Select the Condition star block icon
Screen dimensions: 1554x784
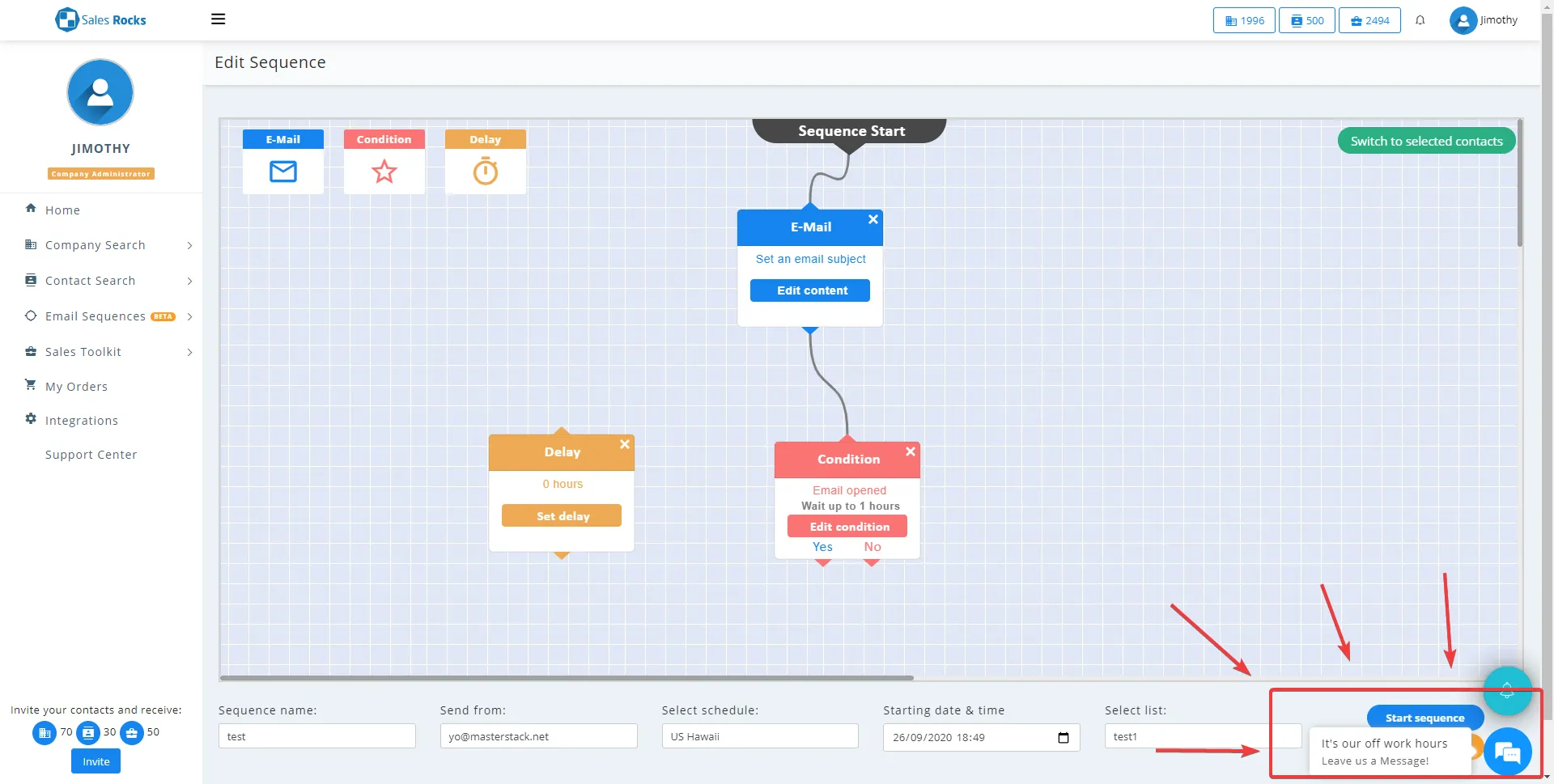click(384, 172)
